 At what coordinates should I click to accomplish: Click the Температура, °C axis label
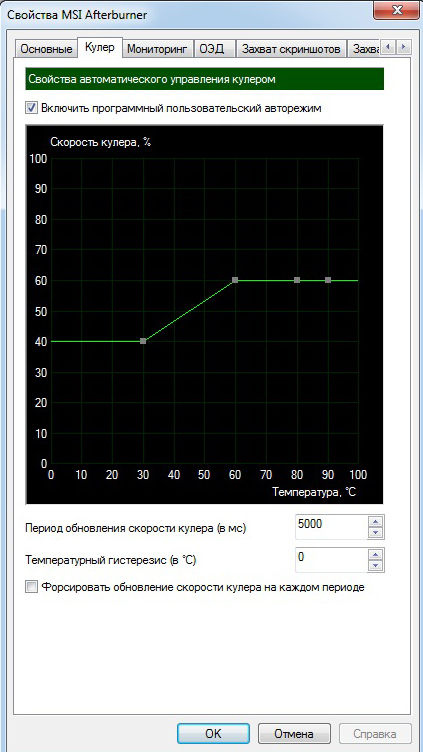pyautogui.click(x=315, y=492)
